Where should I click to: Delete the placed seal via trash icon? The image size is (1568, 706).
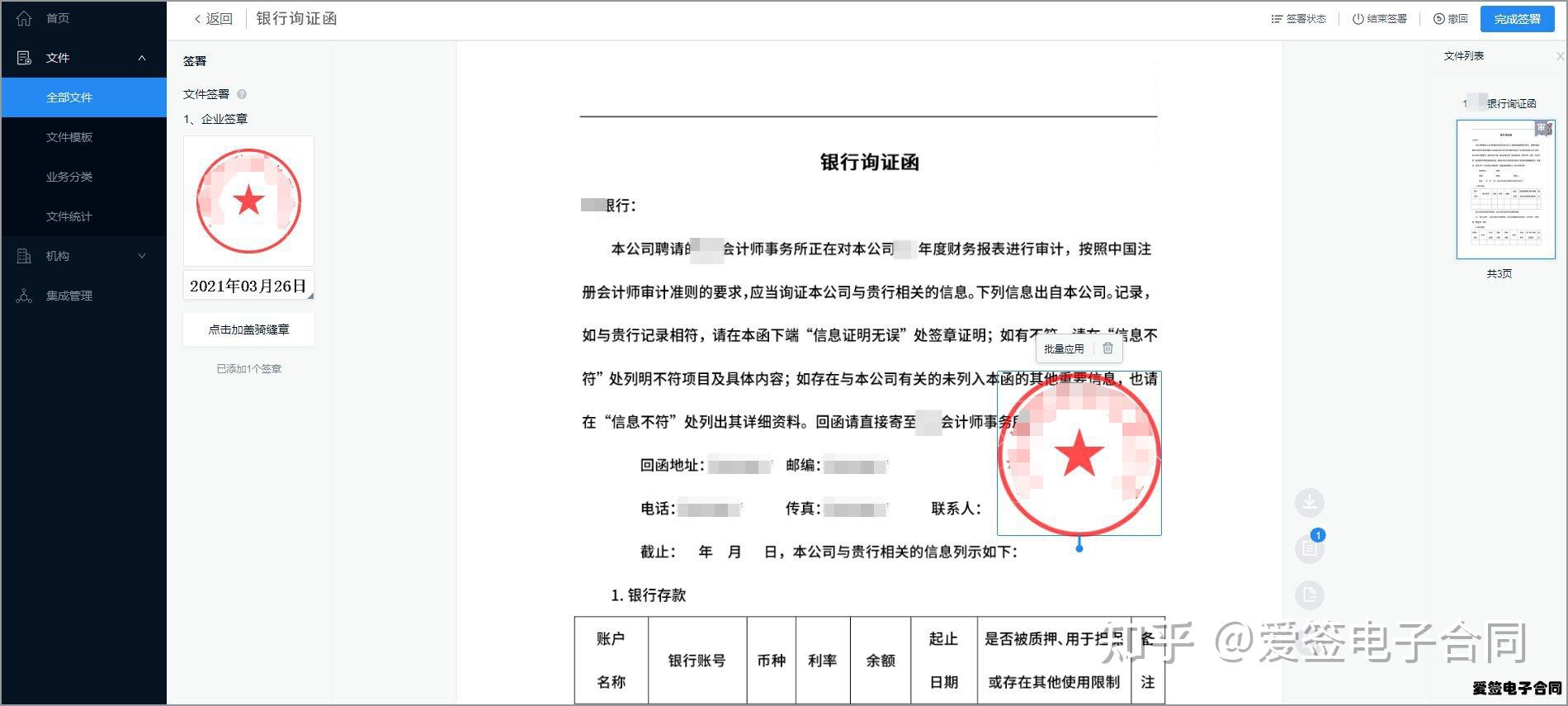coord(1108,348)
